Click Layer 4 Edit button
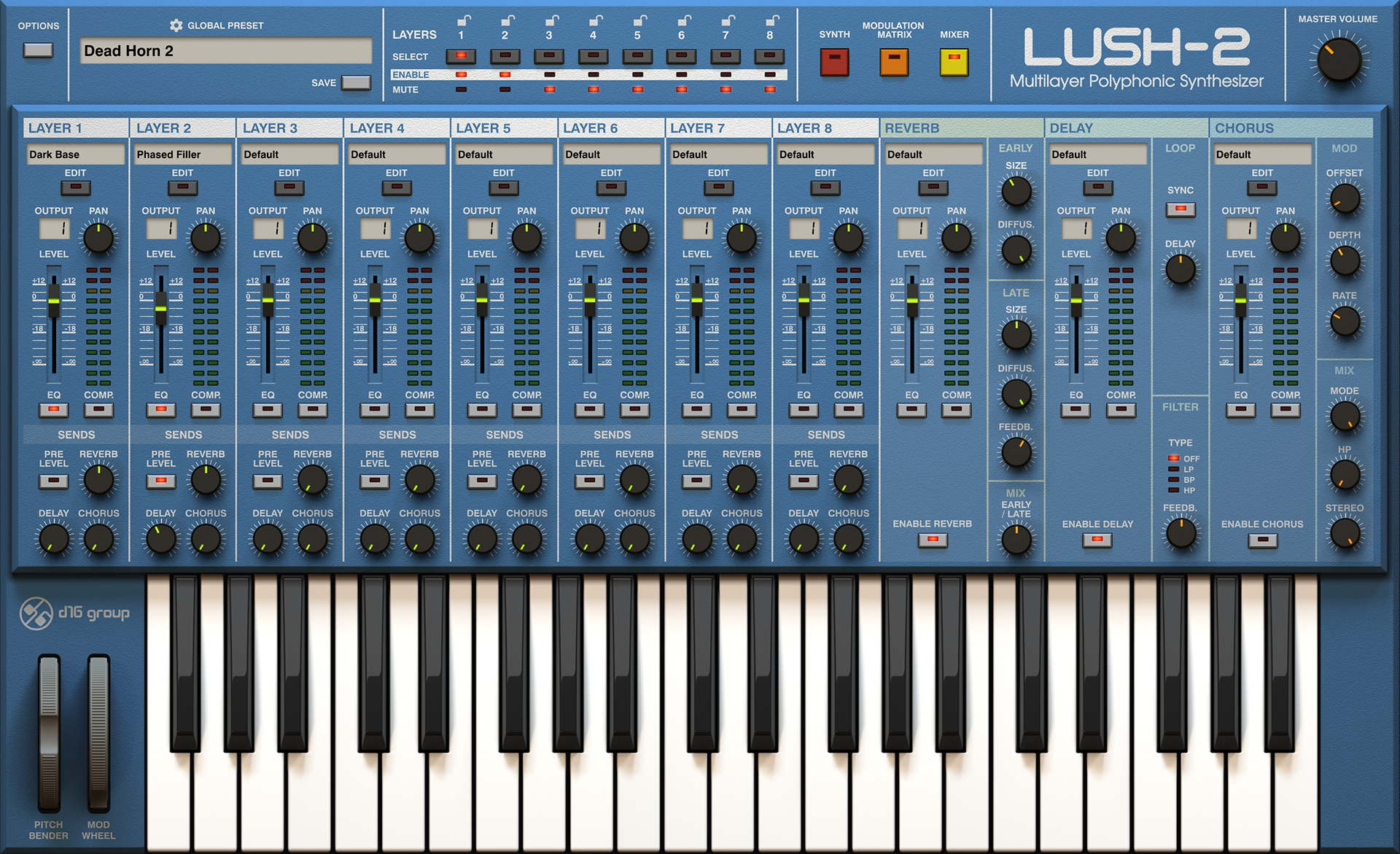 [397, 188]
